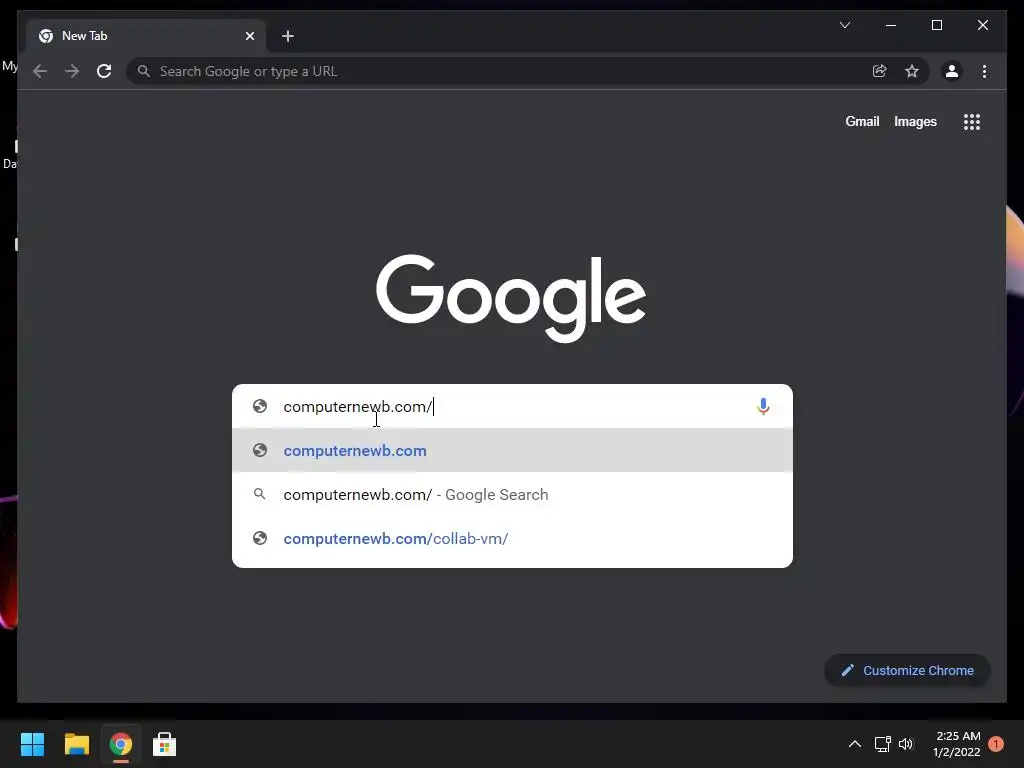Image resolution: width=1024 pixels, height=768 pixels.
Task: Click the globe icon in search box
Action: pos(260,406)
